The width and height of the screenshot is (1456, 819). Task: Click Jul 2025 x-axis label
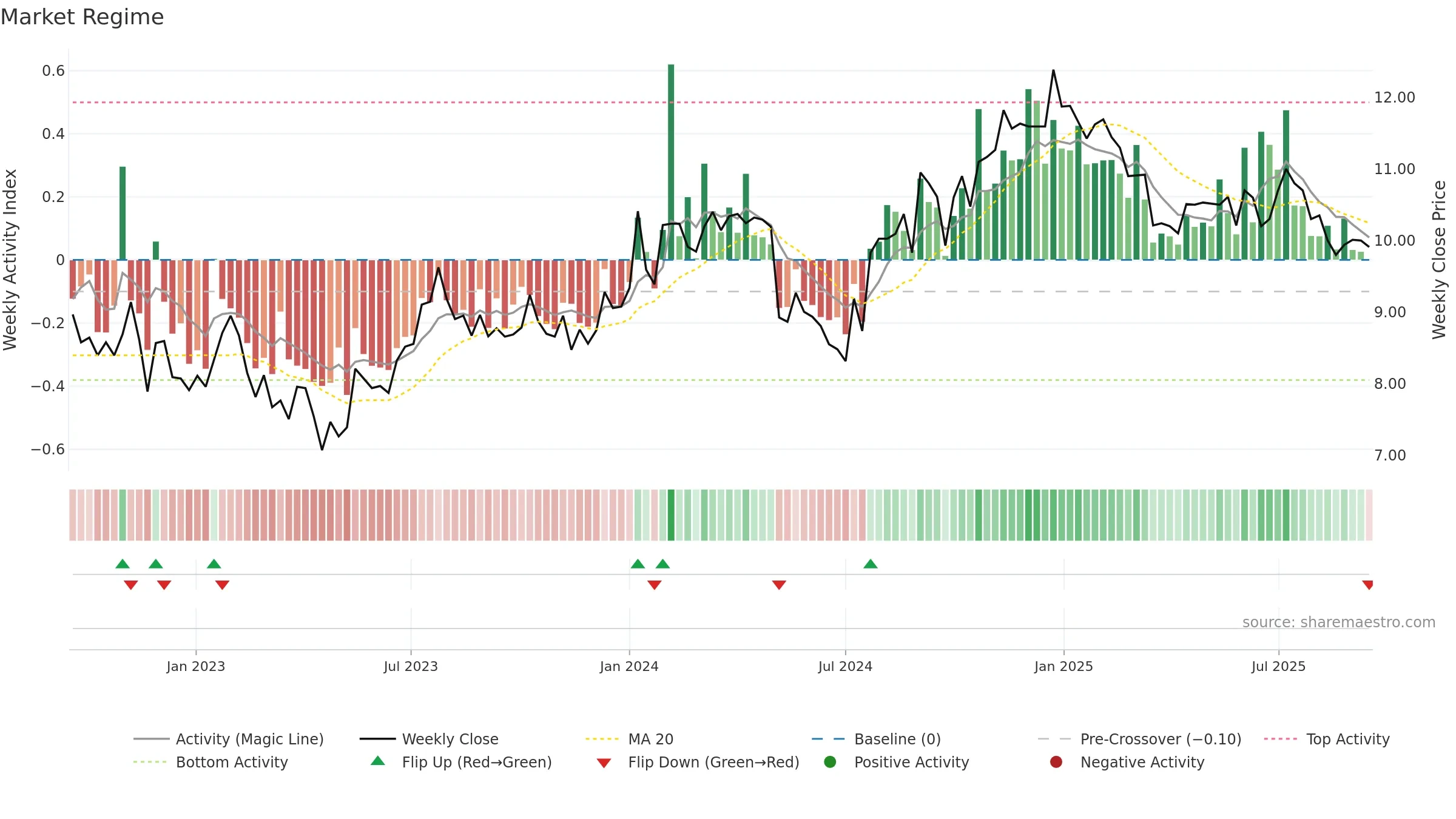pyautogui.click(x=1278, y=666)
